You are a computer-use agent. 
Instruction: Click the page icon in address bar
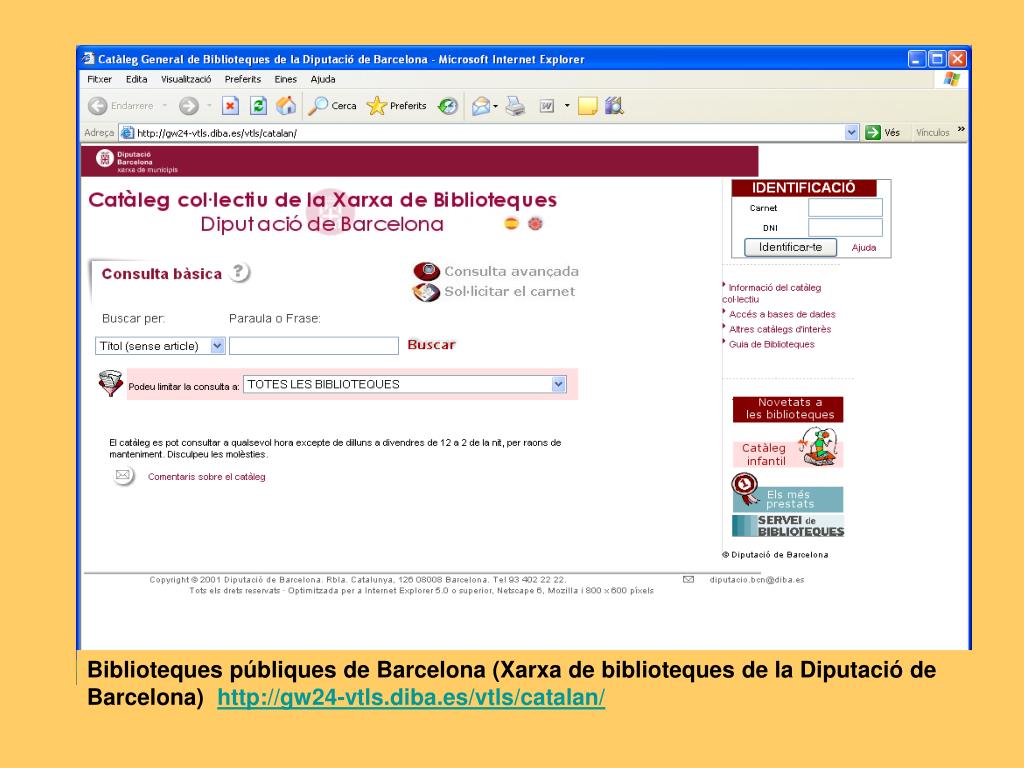point(127,133)
